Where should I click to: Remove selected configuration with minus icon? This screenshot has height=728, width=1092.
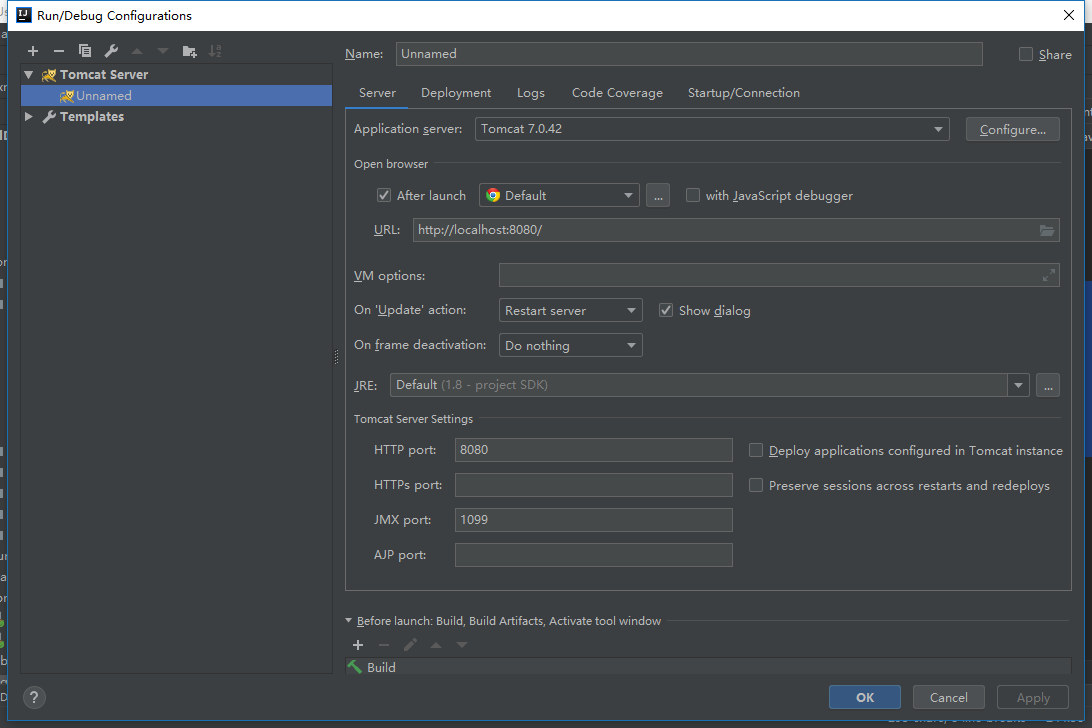(x=58, y=51)
